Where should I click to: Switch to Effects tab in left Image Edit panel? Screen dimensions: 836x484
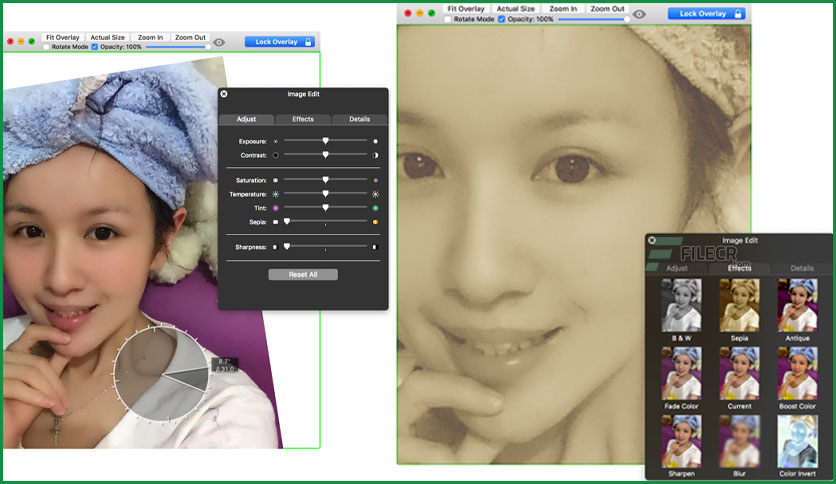tap(303, 119)
